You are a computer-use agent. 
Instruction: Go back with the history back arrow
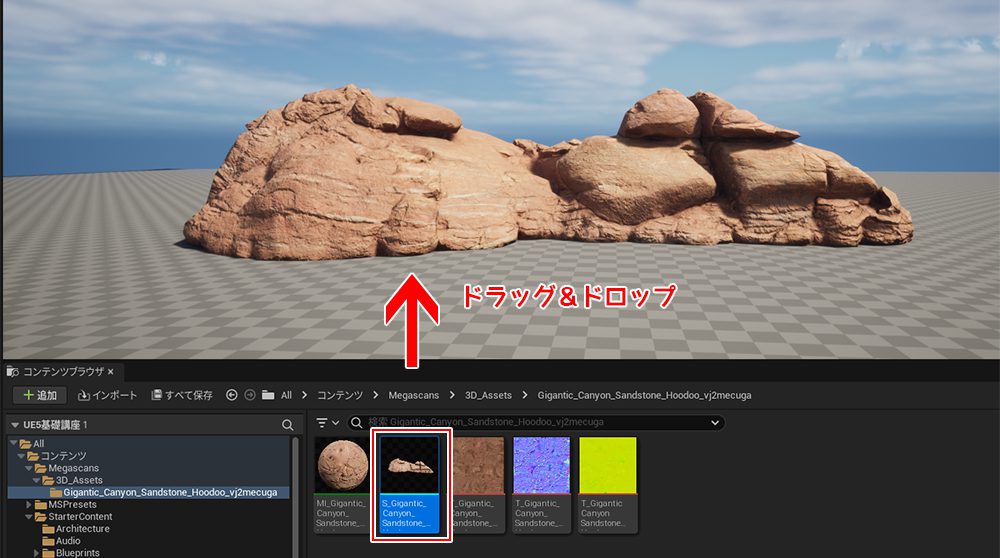232,395
